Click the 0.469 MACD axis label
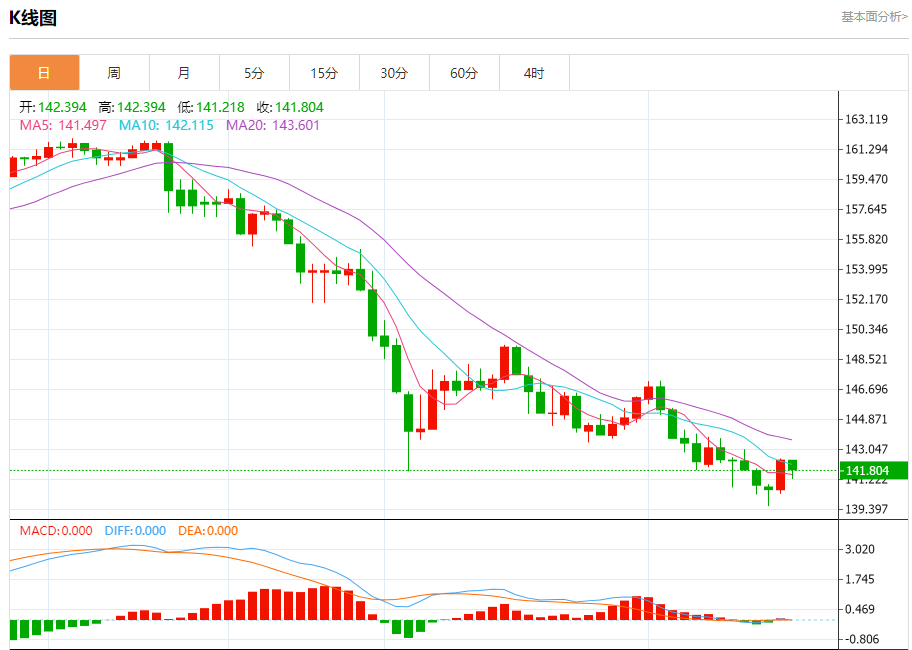Screen dimensions: 912x650 860,609
